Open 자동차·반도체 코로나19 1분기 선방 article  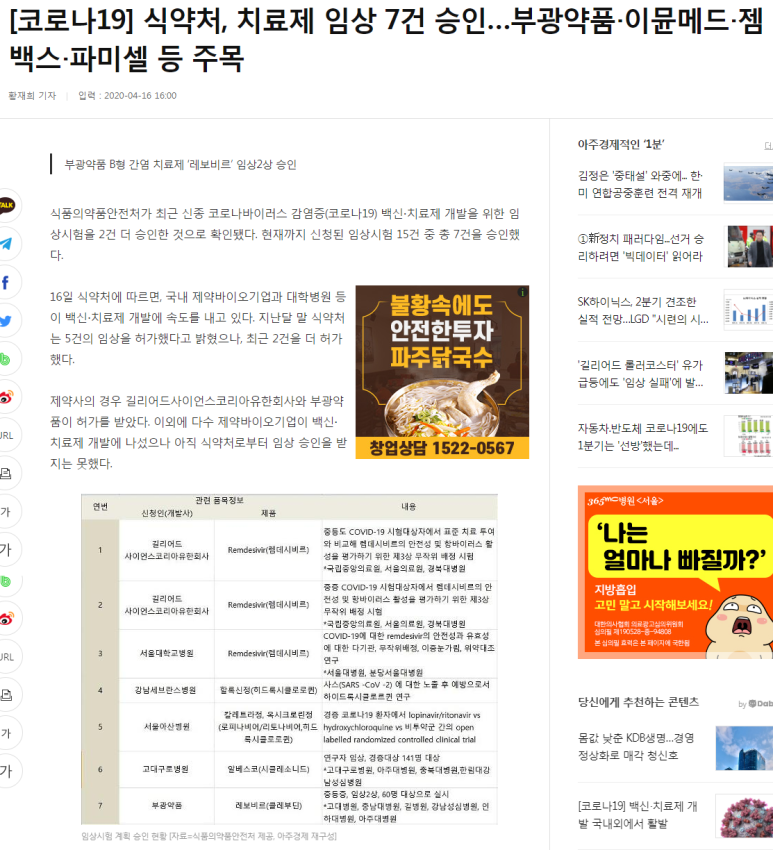click(643, 437)
